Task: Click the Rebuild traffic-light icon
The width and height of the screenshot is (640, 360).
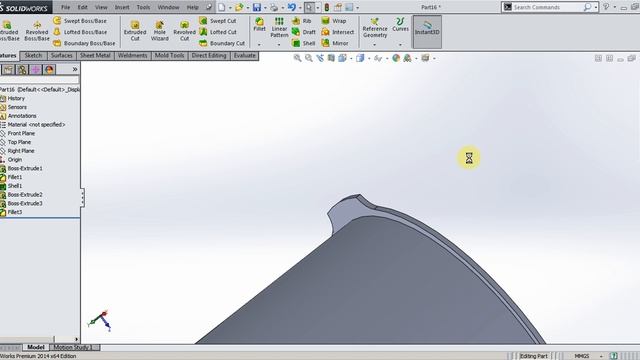Action: [x=327, y=7]
